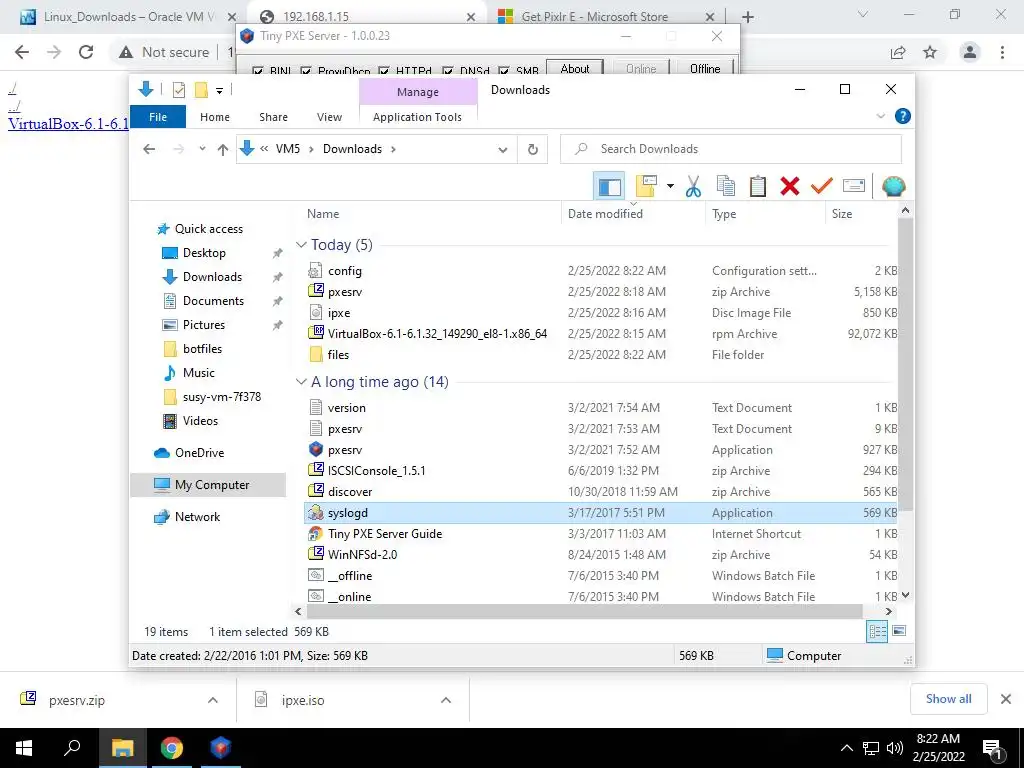
Task: Delete selected file with red X icon
Action: click(x=790, y=186)
